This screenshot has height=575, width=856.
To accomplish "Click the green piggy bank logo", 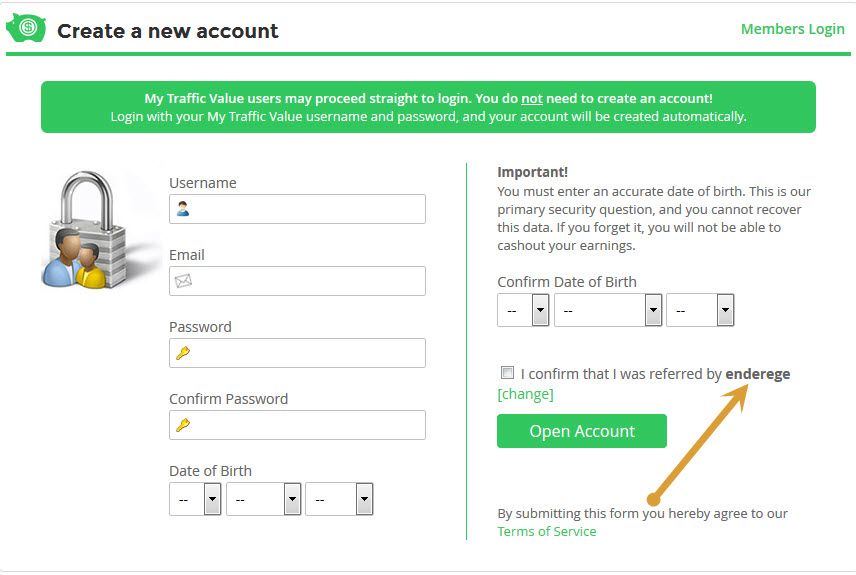I will [26, 28].
